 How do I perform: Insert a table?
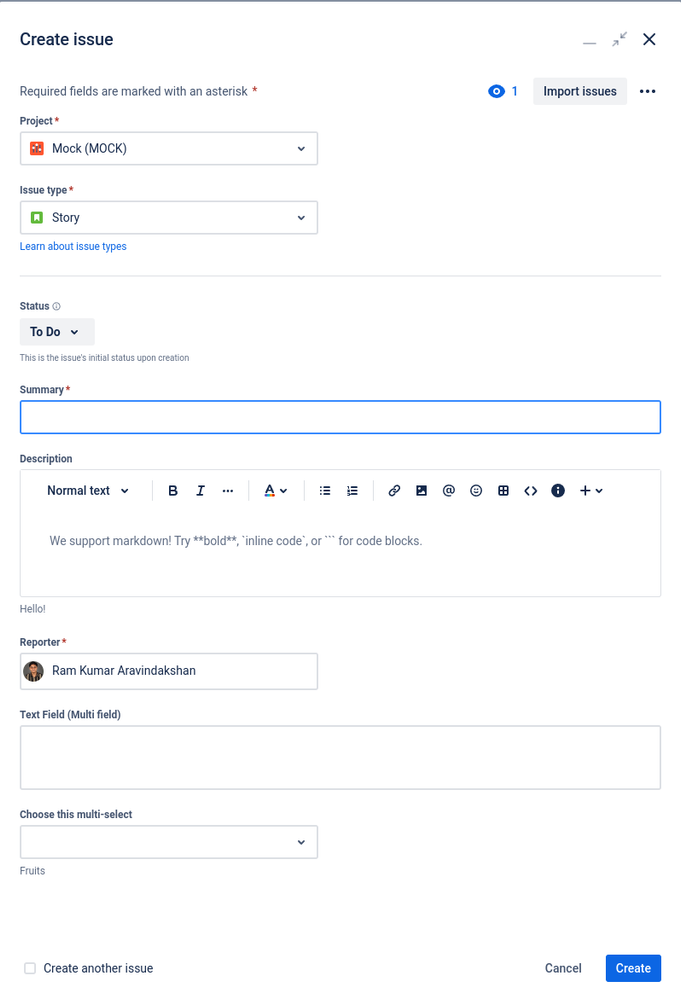[503, 491]
